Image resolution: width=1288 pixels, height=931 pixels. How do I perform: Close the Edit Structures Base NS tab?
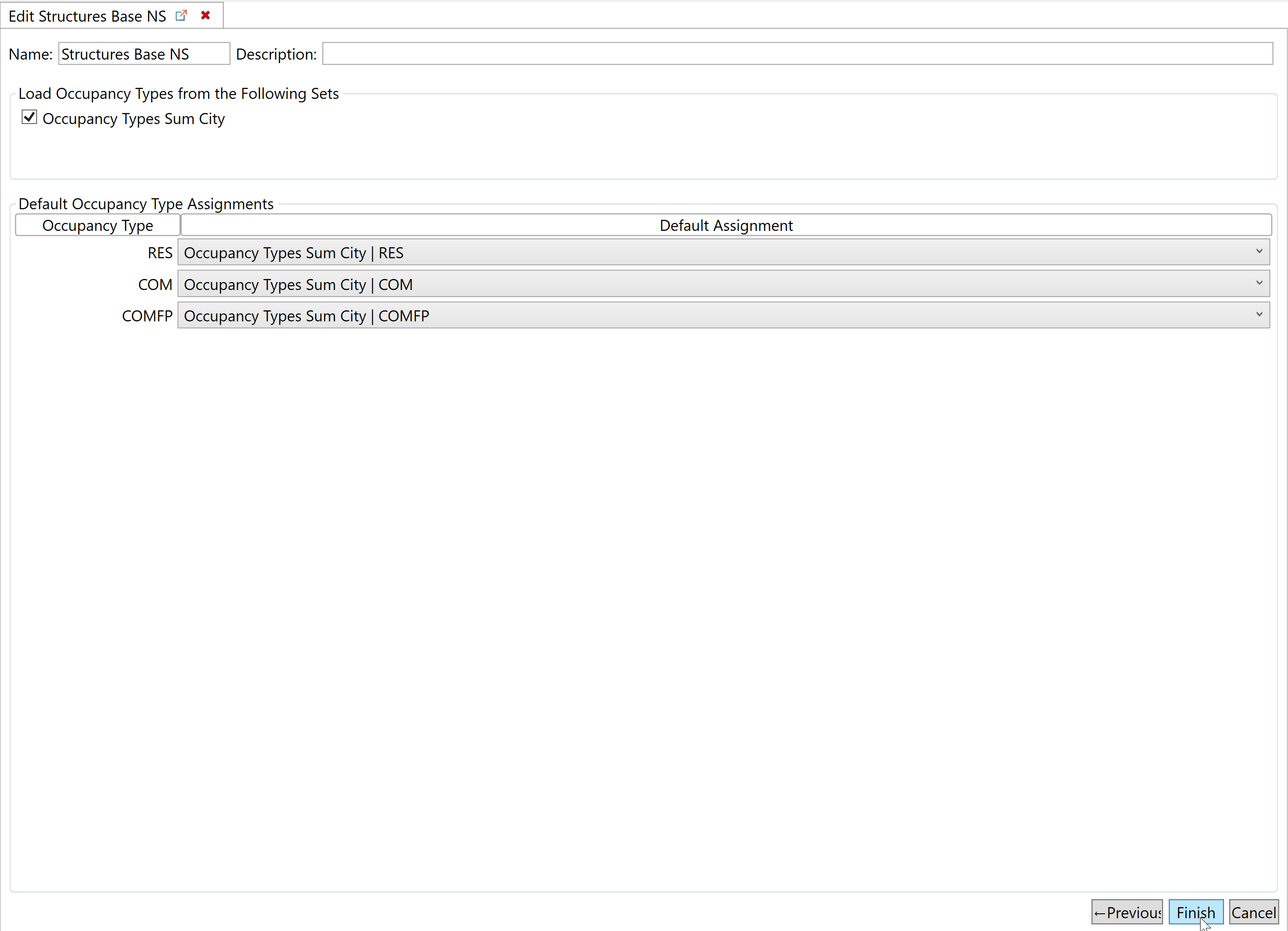[x=206, y=16]
